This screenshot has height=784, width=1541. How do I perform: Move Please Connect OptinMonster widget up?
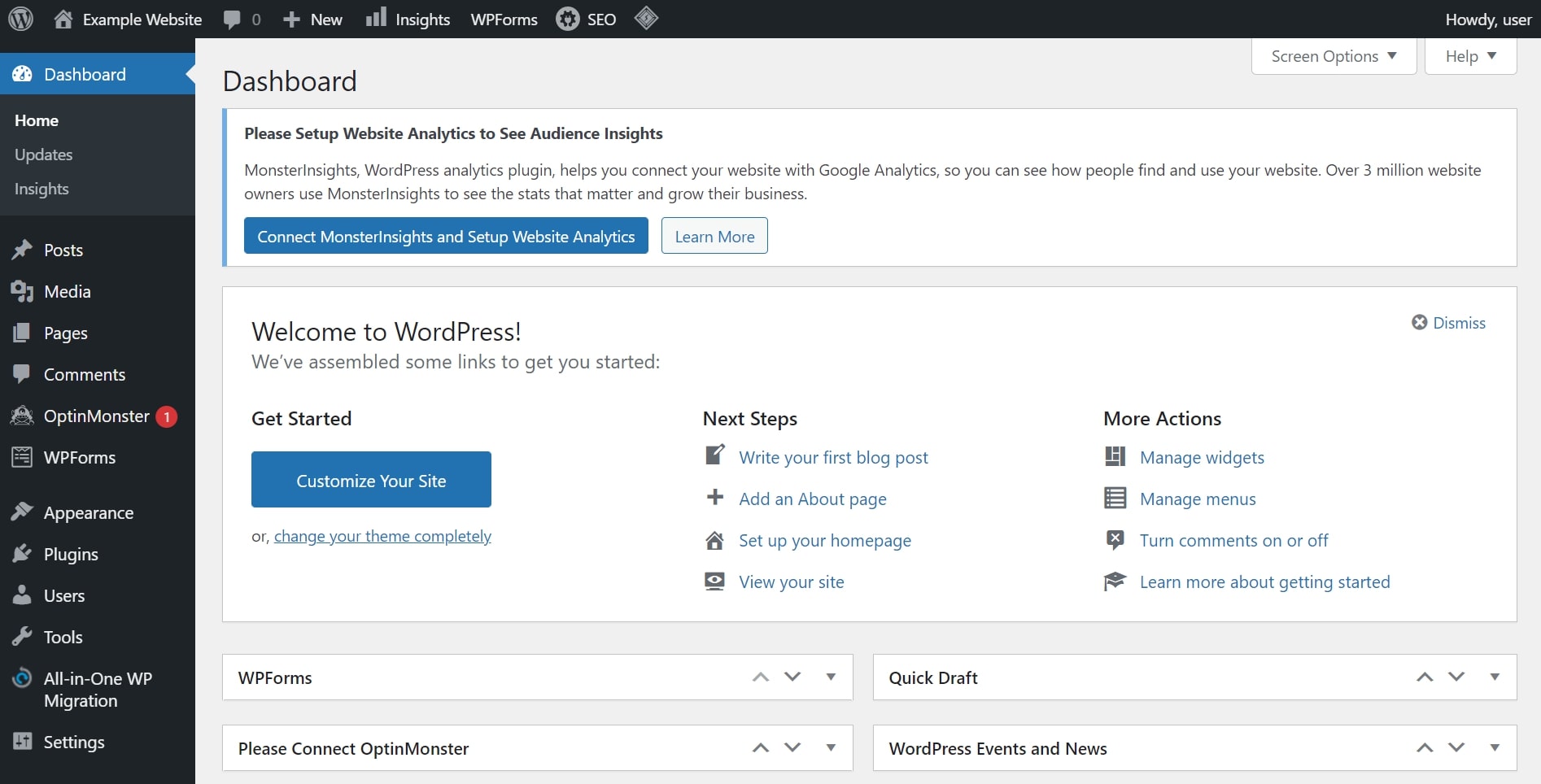tap(761, 747)
